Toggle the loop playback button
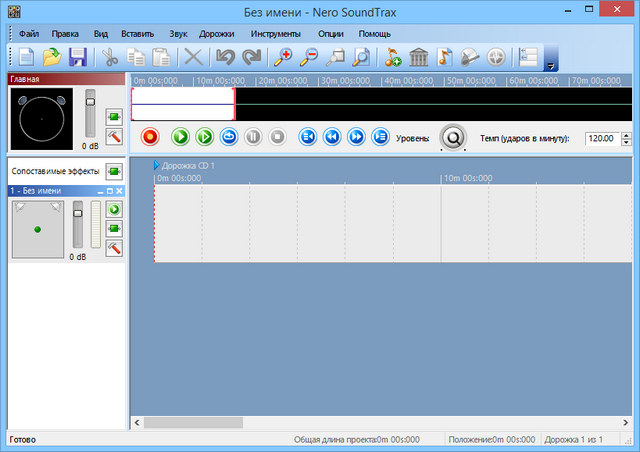Viewport: 640px width, 452px height. (x=228, y=137)
